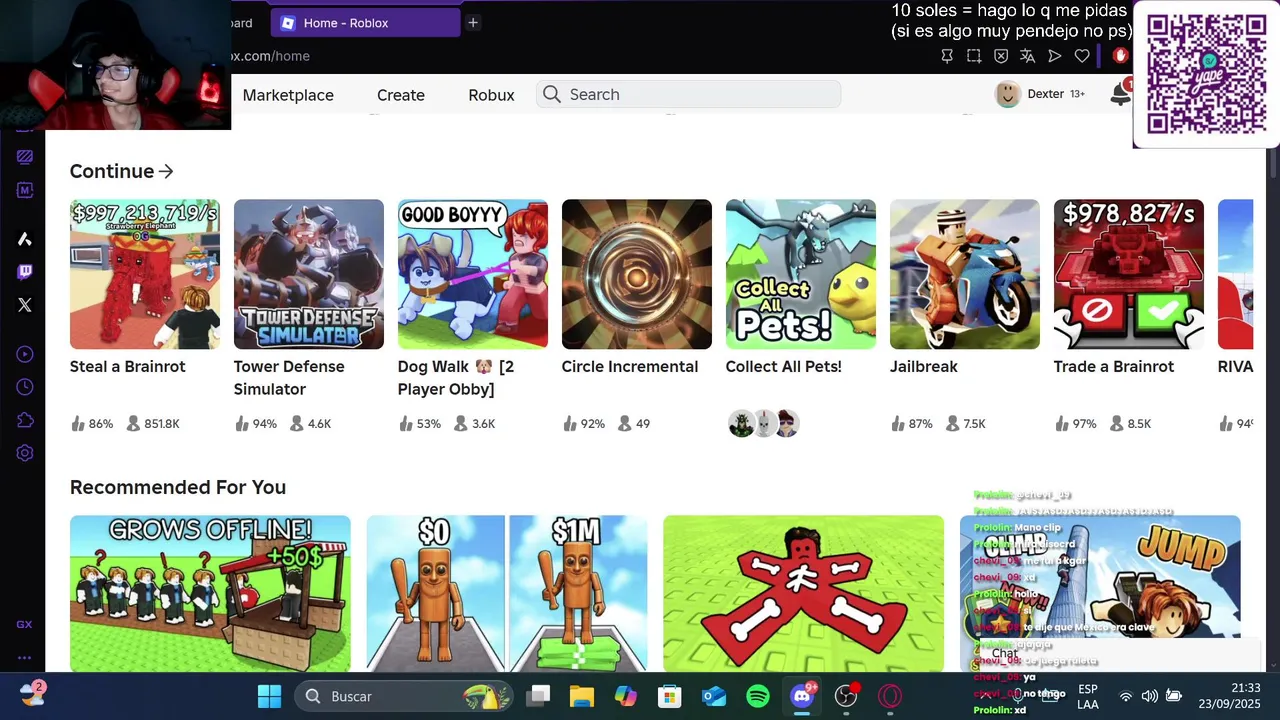Open File Explorer from the taskbar

click(x=582, y=696)
